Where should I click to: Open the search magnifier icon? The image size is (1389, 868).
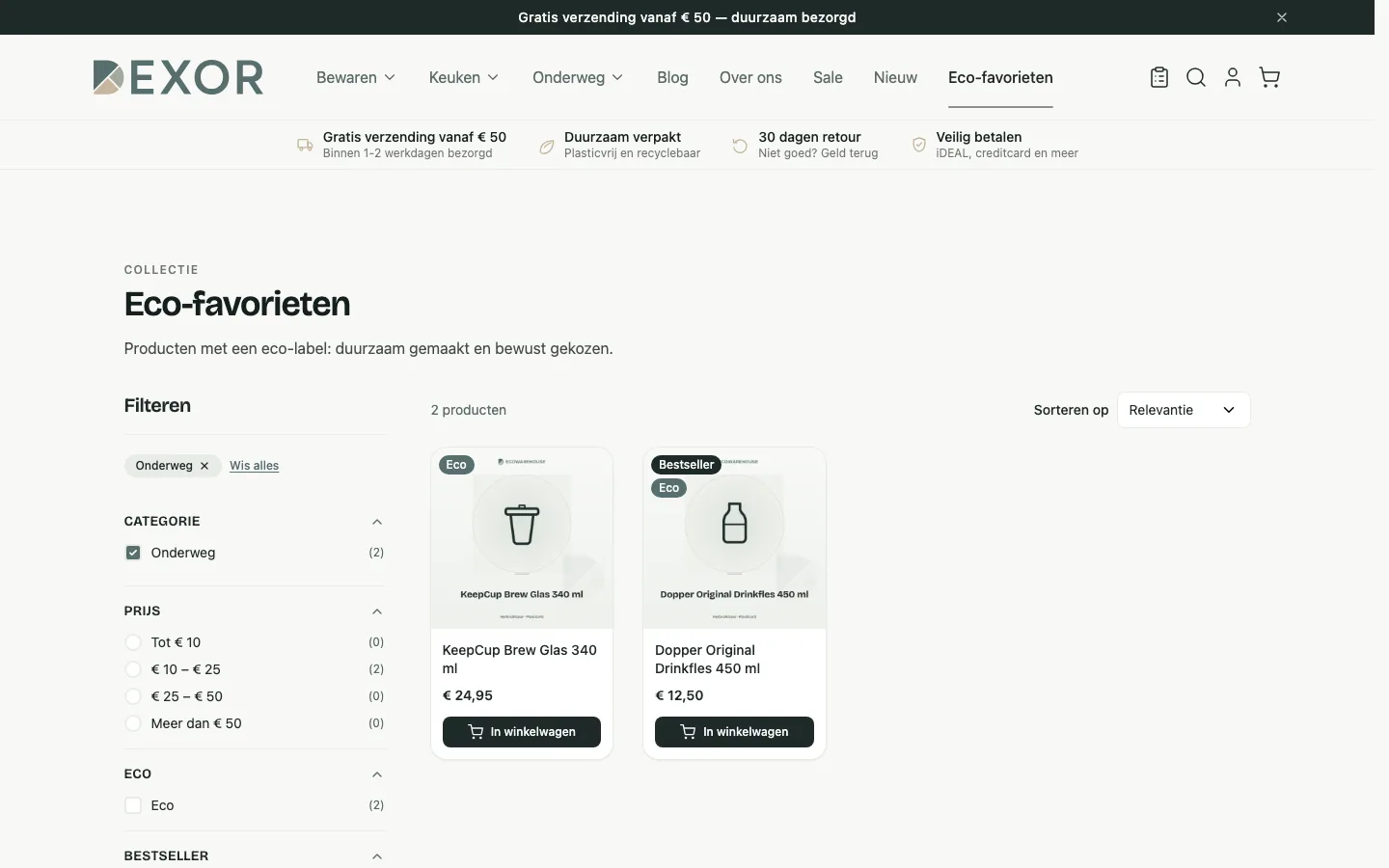(1196, 77)
